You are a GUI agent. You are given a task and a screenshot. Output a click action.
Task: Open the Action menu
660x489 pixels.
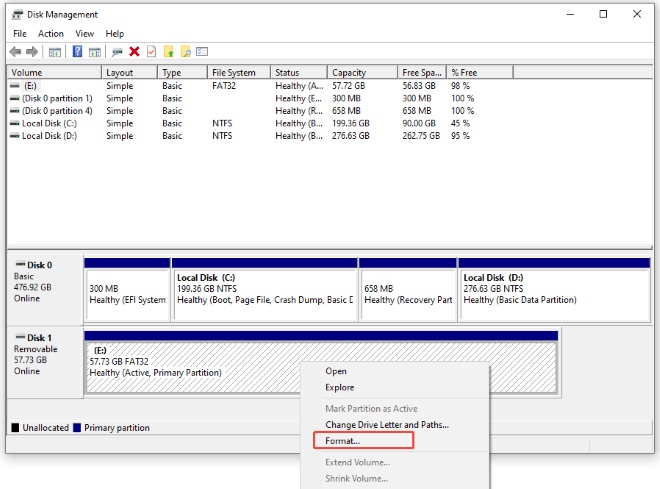tap(51, 34)
